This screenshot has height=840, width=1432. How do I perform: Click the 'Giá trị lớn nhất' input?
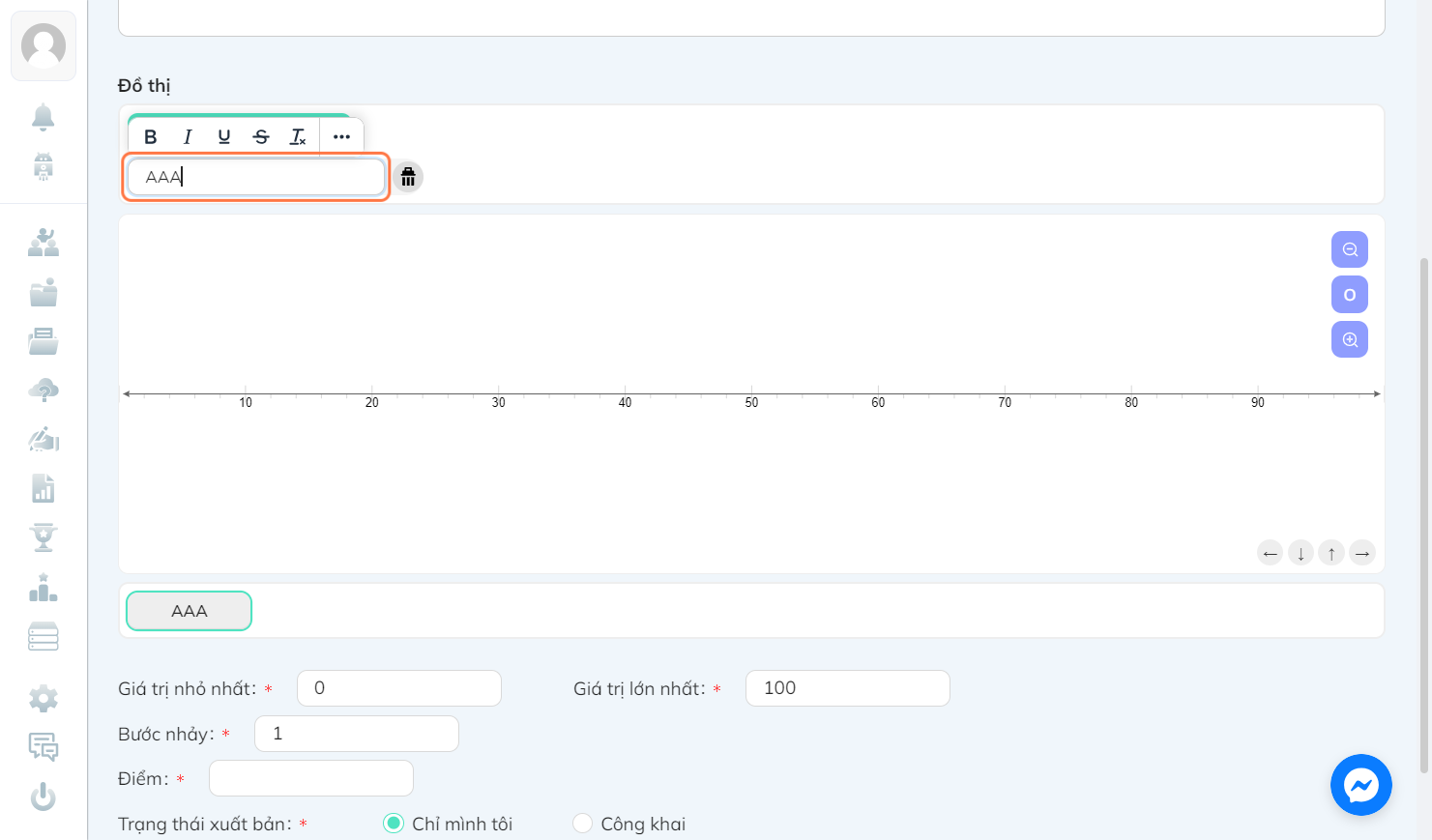click(848, 688)
